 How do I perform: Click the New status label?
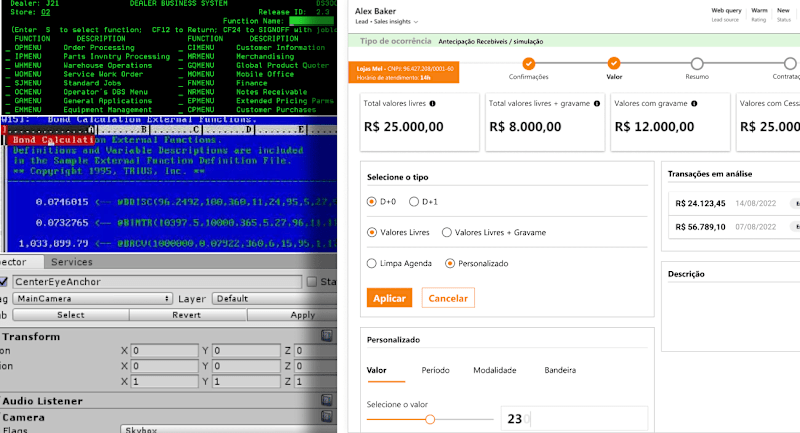783,11
